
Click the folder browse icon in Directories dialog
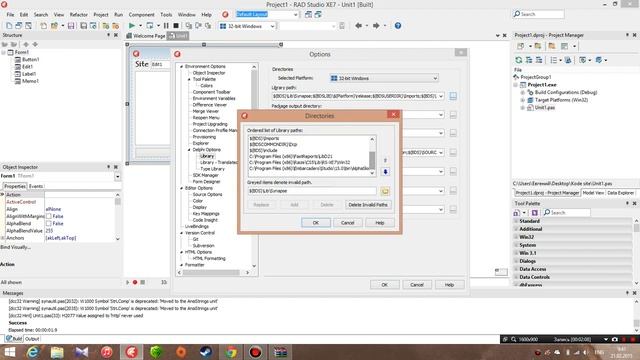[x=385, y=191]
